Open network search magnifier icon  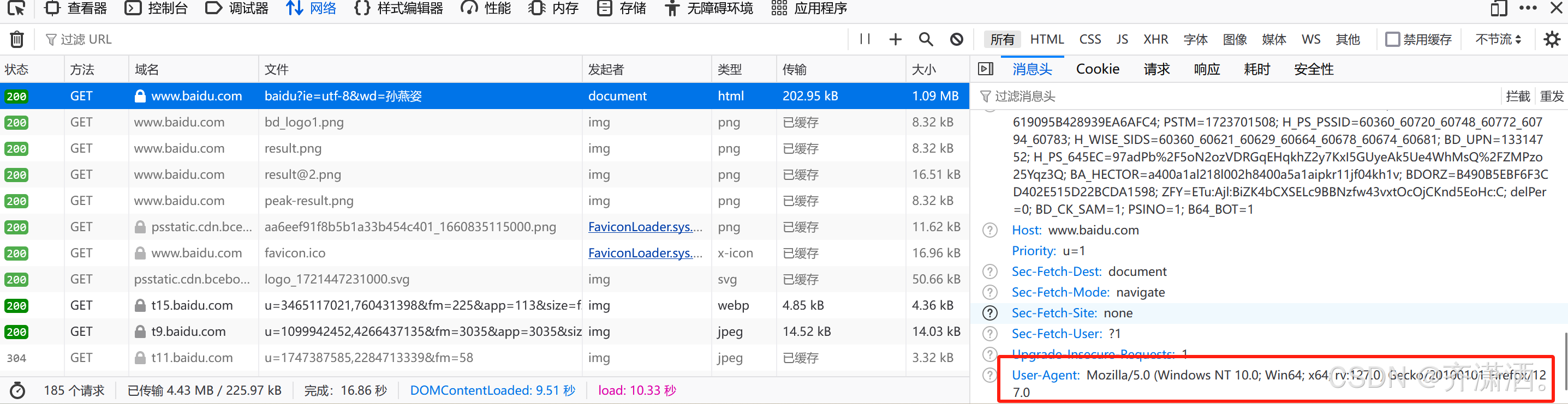tap(926, 40)
